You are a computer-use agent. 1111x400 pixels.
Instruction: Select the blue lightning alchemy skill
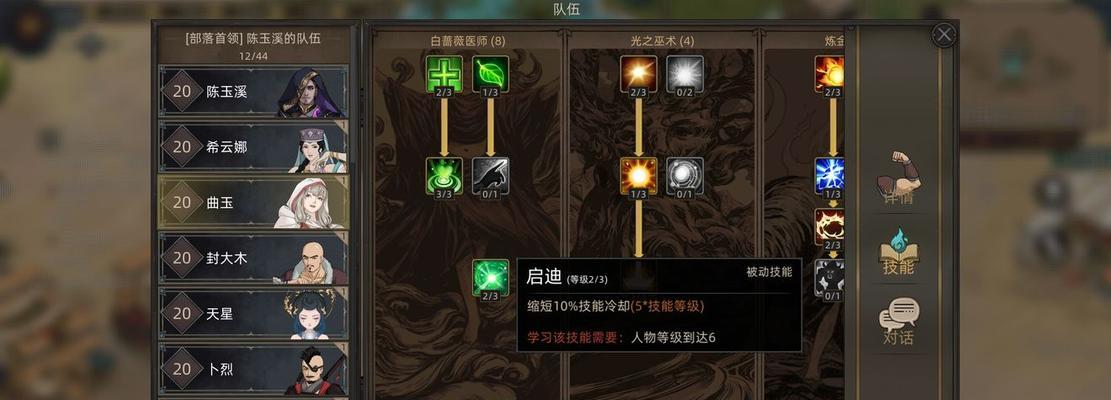pyautogui.click(x=829, y=176)
